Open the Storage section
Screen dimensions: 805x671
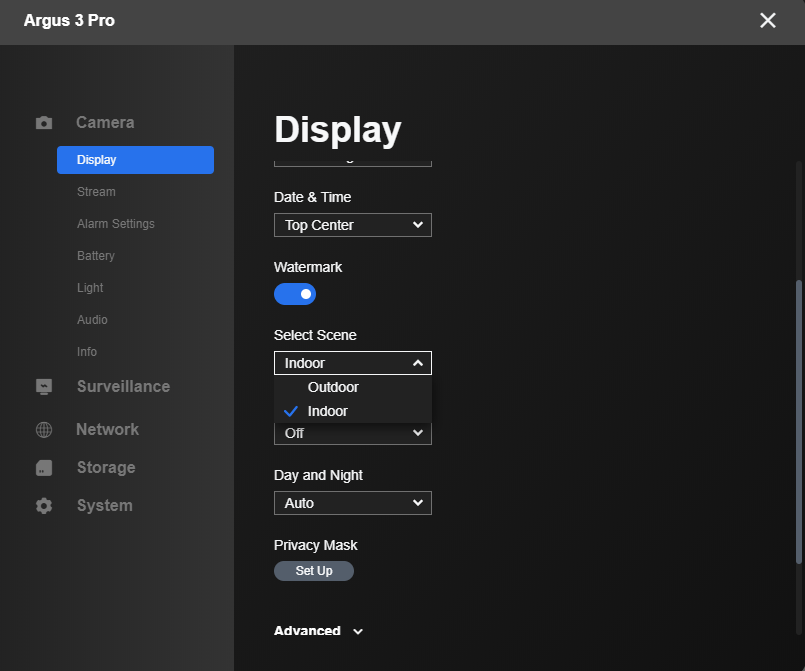click(x=106, y=468)
